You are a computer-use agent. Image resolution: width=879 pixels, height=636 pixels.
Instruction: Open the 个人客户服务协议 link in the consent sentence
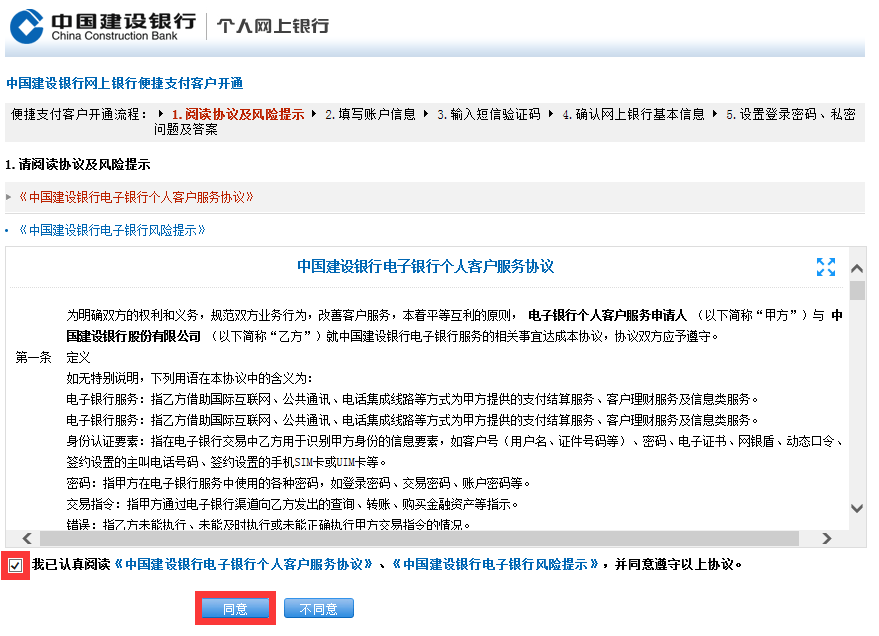tap(244, 564)
